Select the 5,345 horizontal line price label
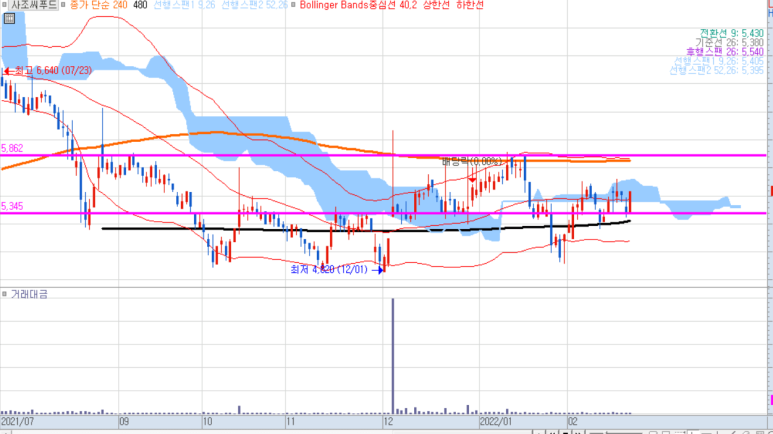Viewport: 773px width, 434px height. click(x=12, y=206)
